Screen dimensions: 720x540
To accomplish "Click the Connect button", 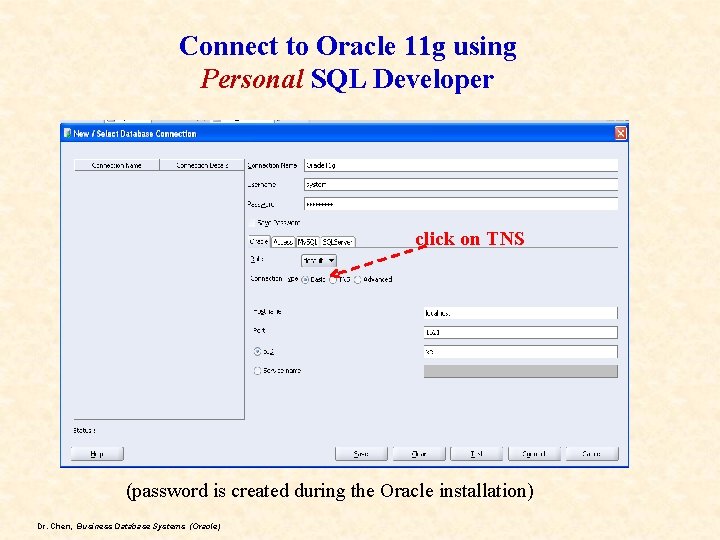I will point(534,454).
